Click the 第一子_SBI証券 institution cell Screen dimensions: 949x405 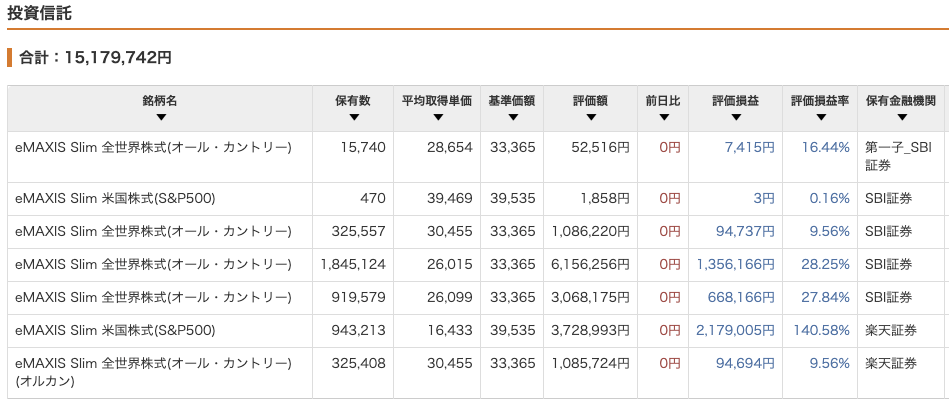(x=898, y=156)
